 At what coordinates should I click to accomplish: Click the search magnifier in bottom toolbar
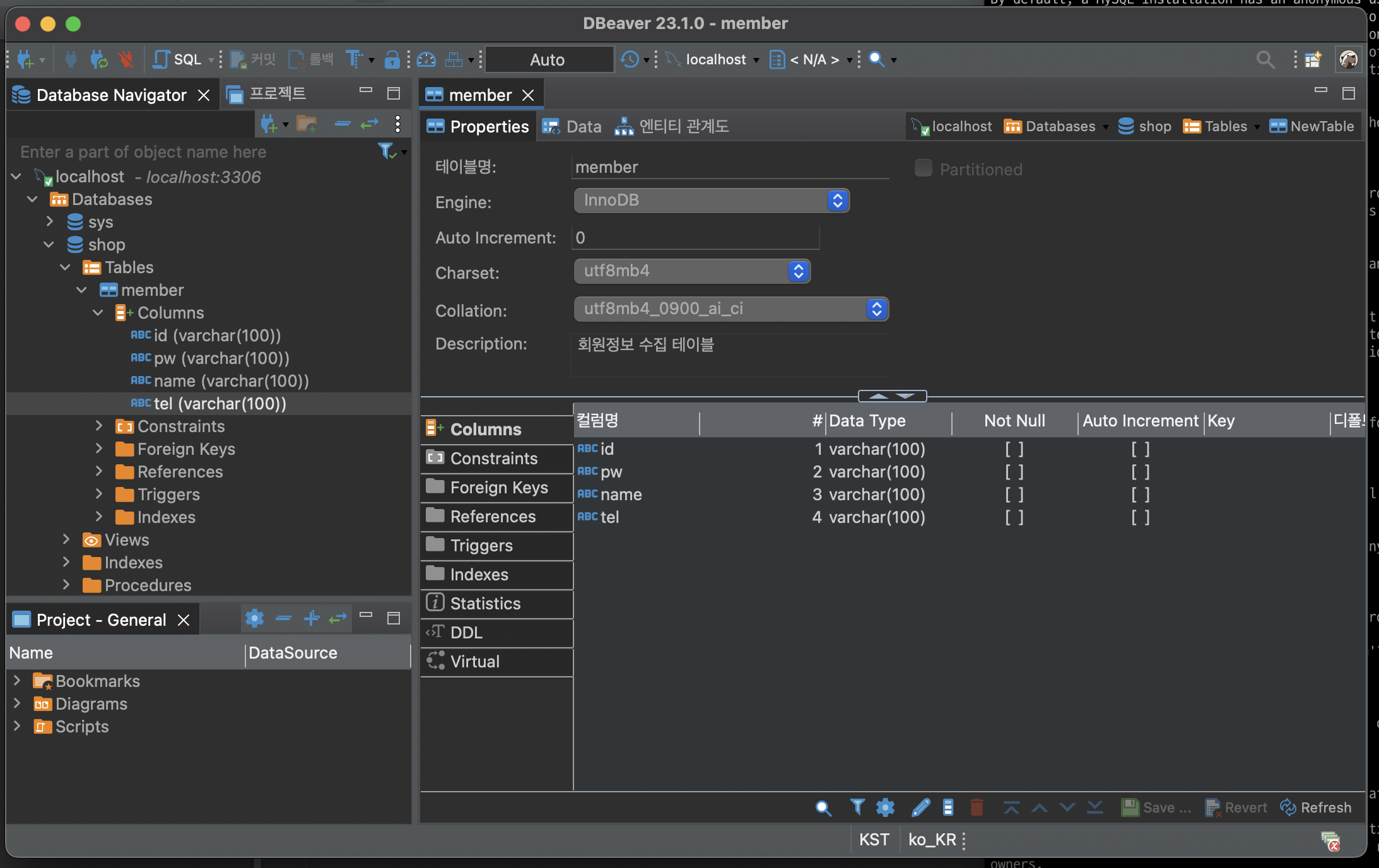[x=823, y=807]
